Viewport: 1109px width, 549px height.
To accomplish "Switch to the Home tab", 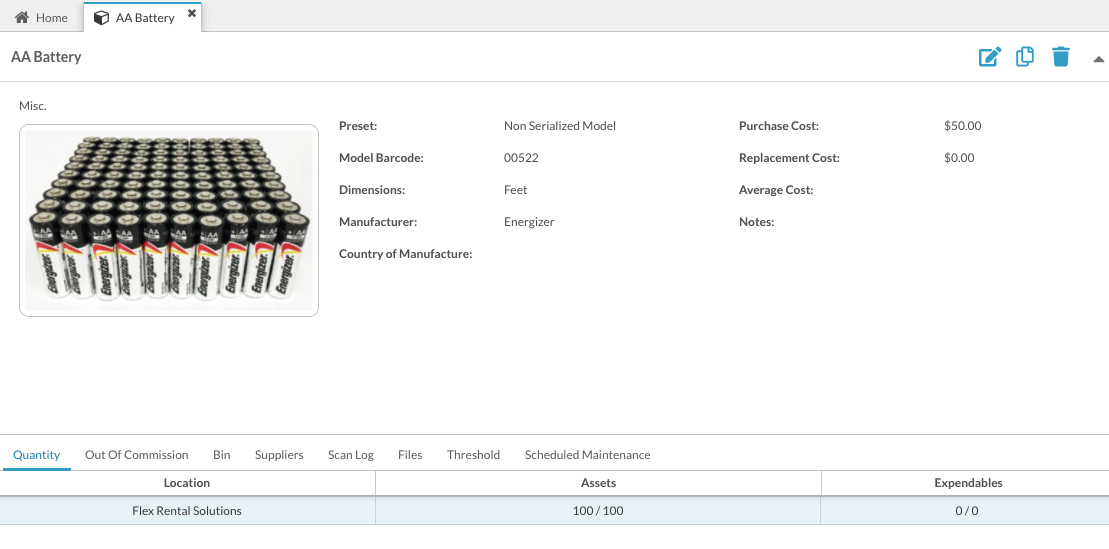I will pos(42,17).
